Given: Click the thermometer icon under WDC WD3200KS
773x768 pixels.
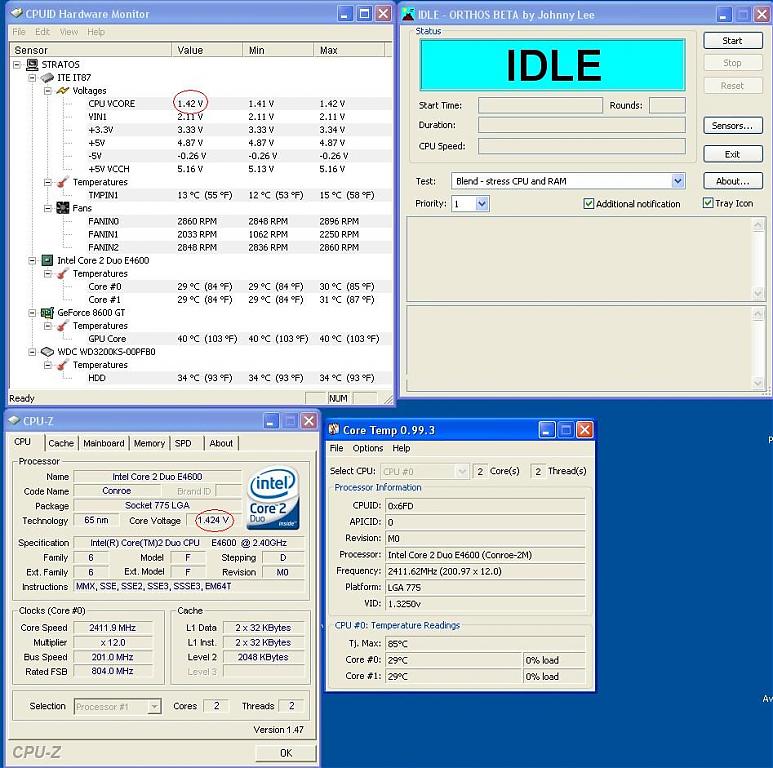Looking at the screenshot, I should coord(63,365).
